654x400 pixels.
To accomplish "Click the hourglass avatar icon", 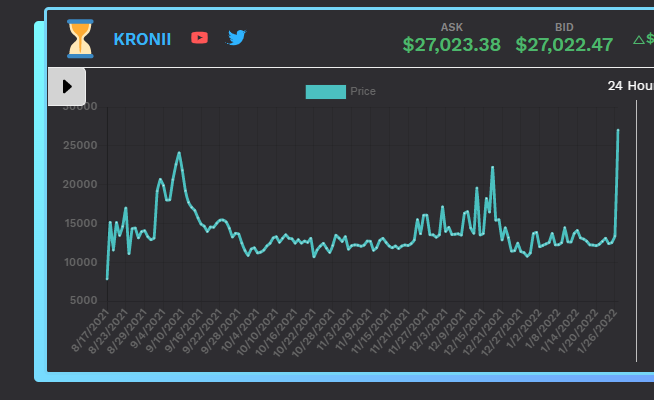I will click(80, 38).
